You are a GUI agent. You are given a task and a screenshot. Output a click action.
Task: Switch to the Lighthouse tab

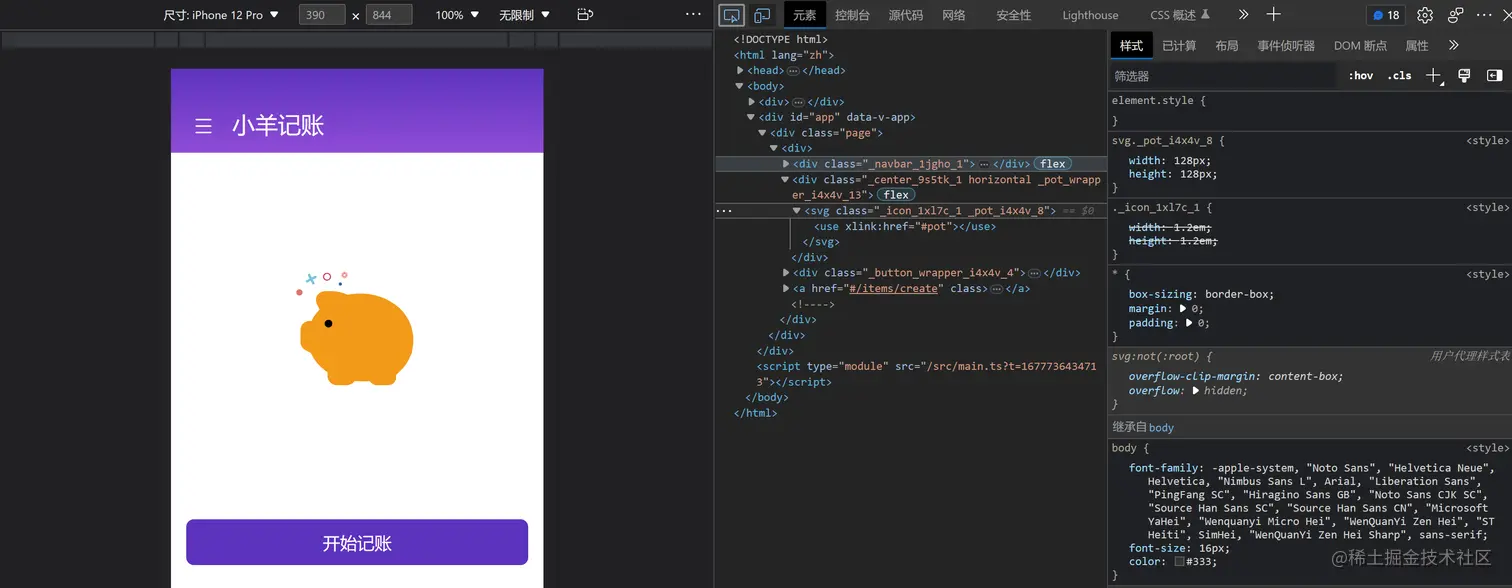[x=1090, y=15]
